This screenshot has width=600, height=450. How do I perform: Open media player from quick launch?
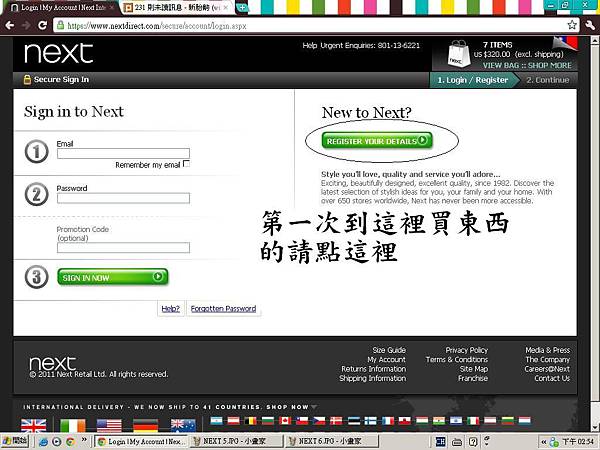pos(57,442)
